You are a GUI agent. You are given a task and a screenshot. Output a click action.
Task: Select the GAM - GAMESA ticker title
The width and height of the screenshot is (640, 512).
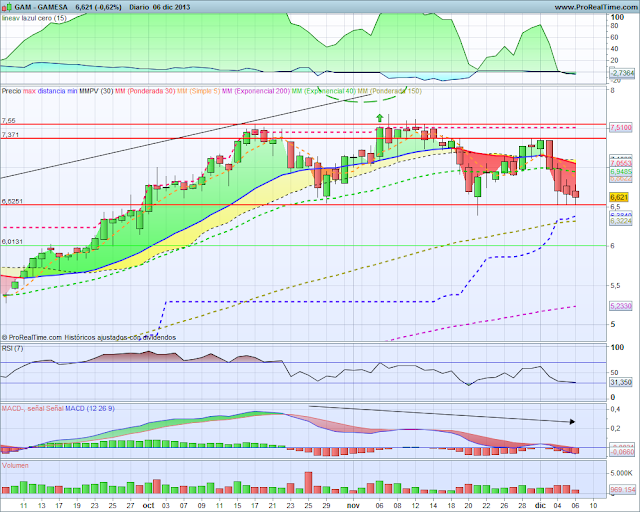(41, 7)
